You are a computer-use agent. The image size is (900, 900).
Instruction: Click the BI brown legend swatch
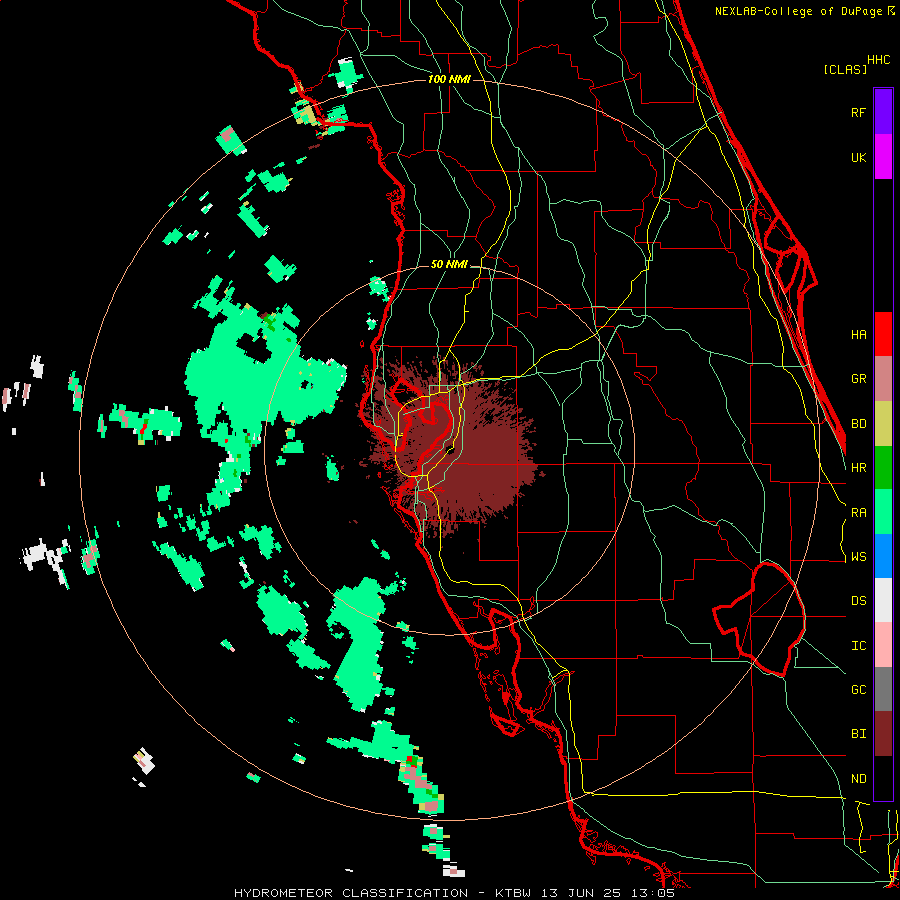point(883,734)
